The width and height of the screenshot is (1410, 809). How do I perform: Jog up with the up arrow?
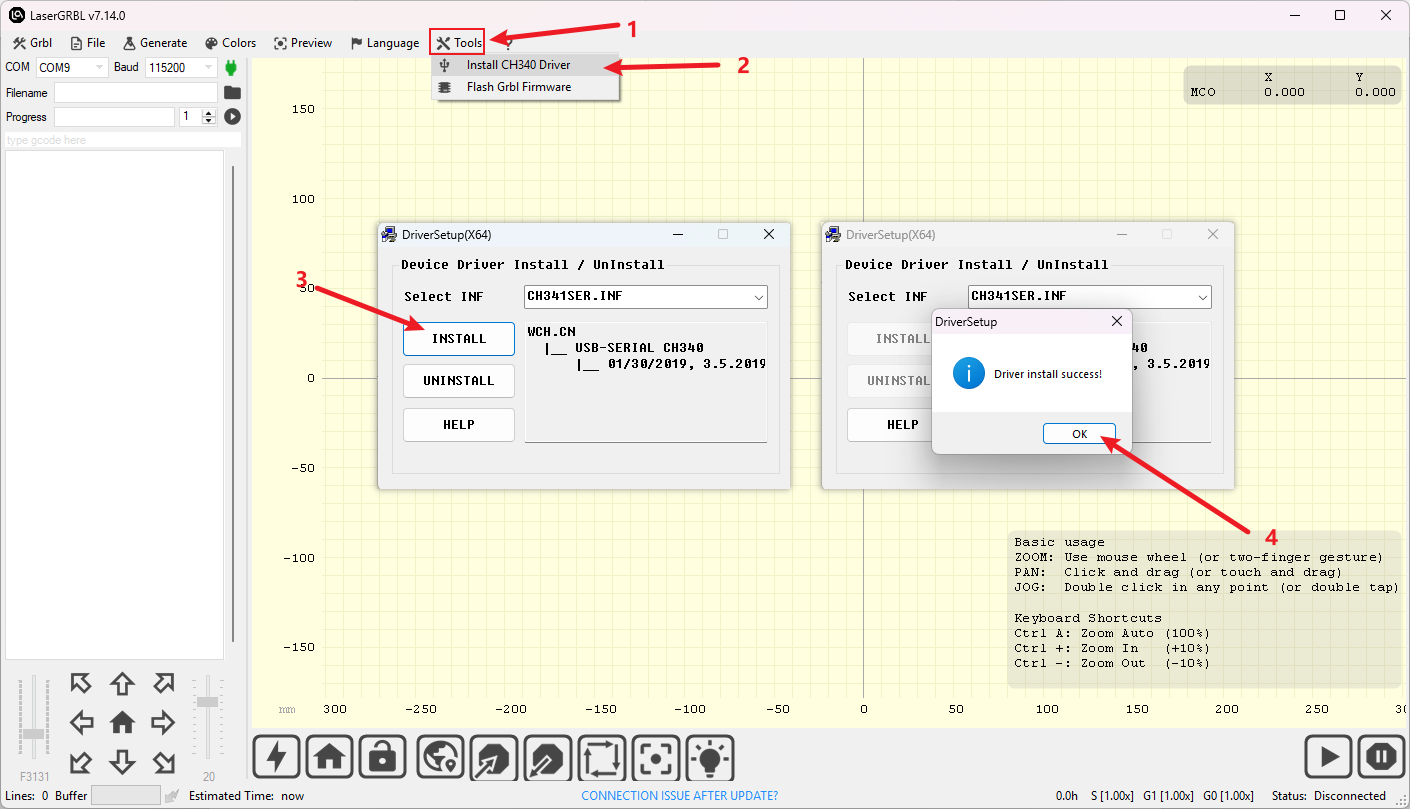tap(122, 684)
